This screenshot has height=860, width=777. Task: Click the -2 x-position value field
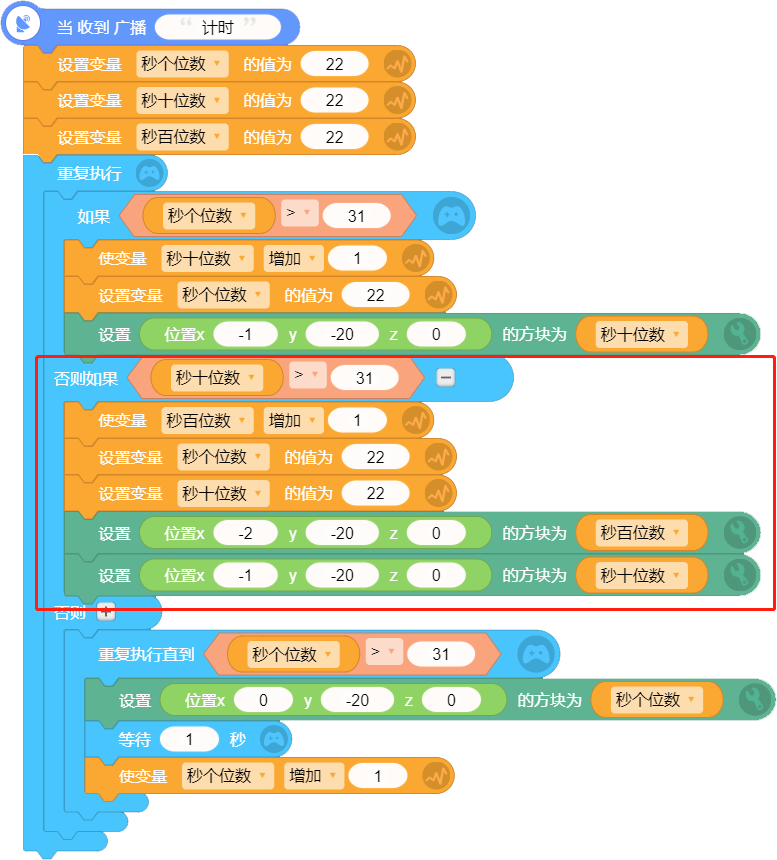click(246, 533)
